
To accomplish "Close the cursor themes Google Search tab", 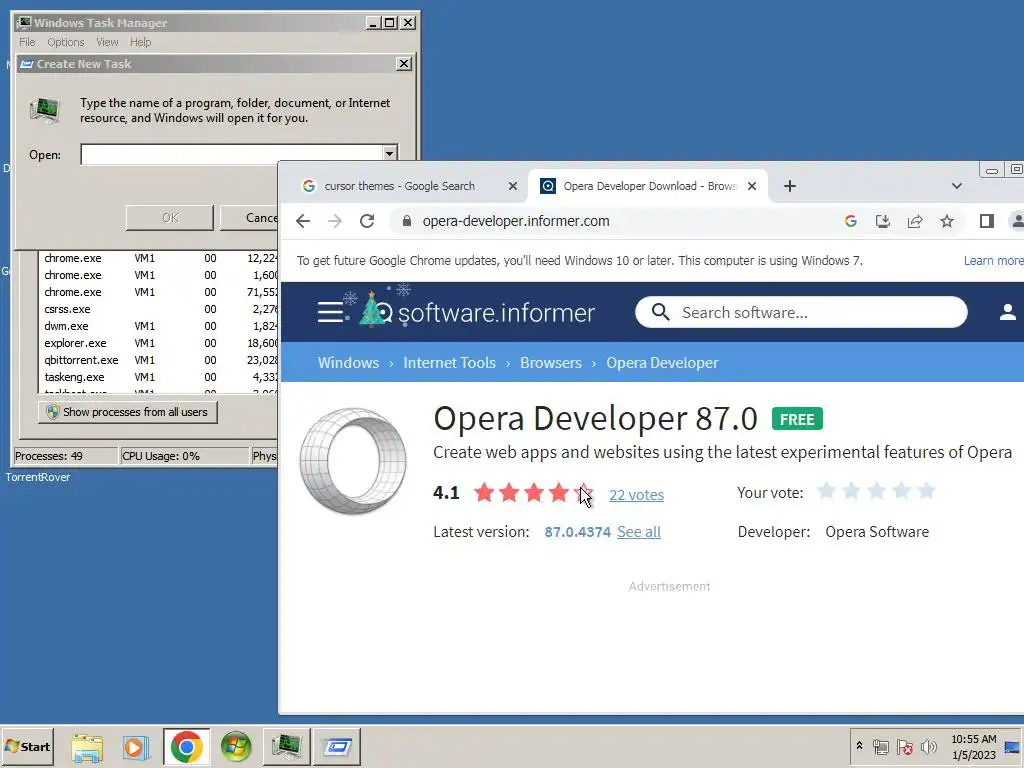I will (513, 186).
